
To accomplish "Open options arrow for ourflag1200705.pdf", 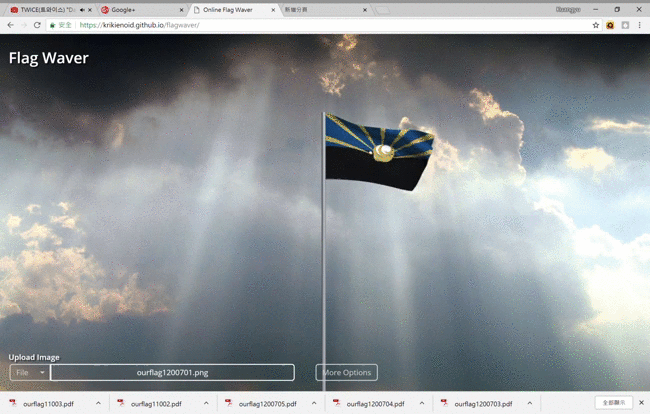I will coord(314,404).
